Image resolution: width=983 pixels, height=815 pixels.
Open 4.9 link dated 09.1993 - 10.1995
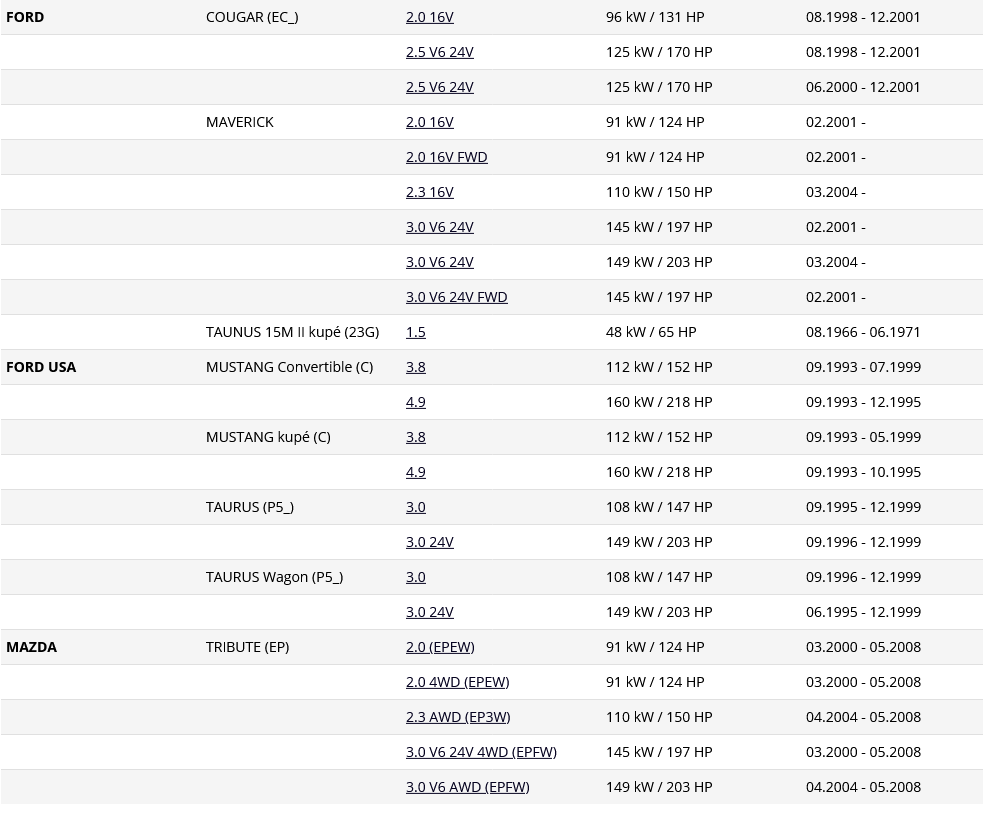416,473
